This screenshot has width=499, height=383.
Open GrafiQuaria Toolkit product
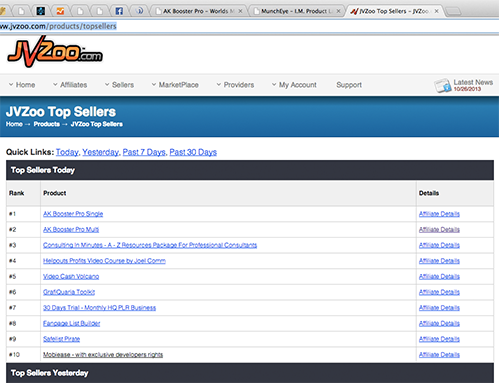coord(69,292)
